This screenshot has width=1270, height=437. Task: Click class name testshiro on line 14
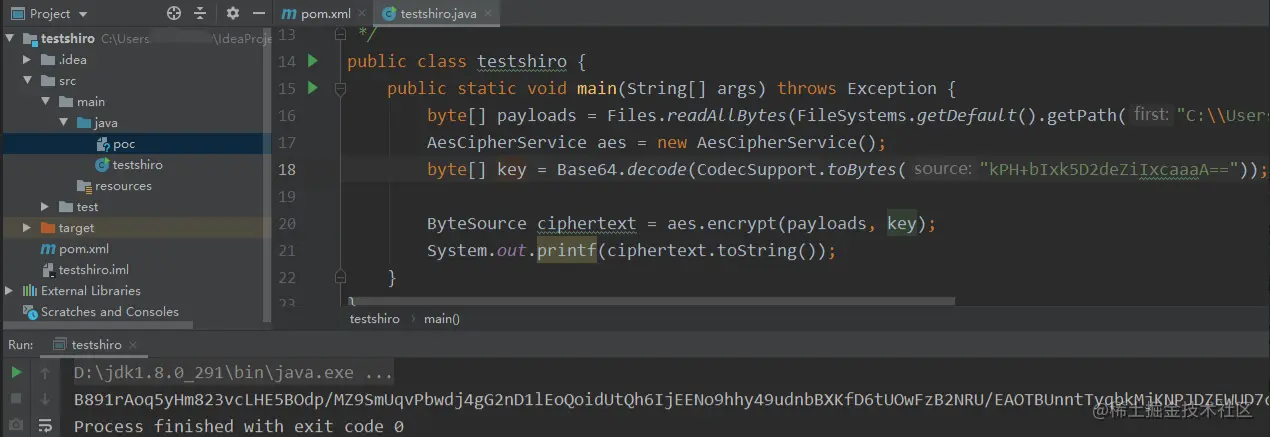(522, 61)
